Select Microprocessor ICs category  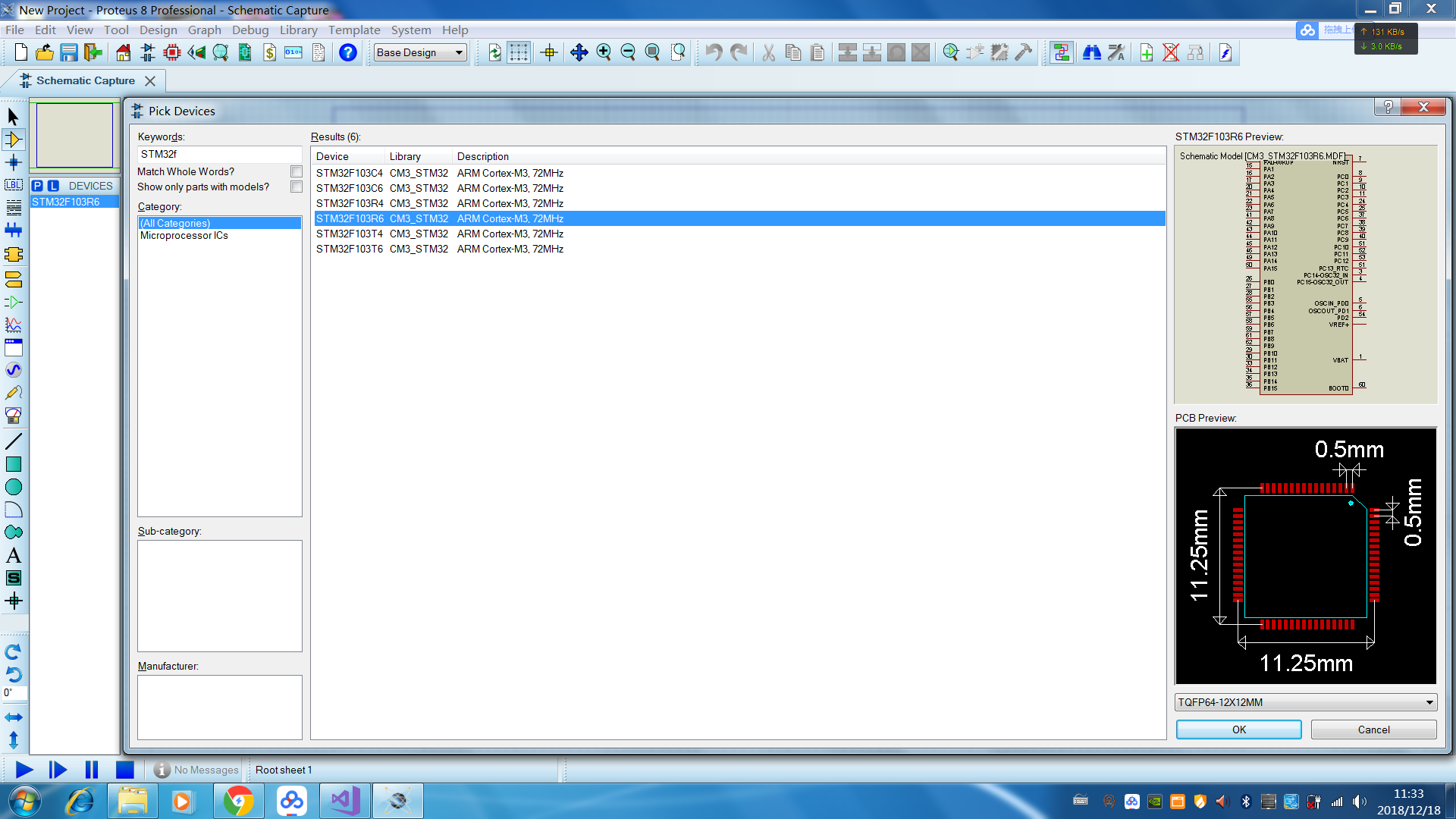184,236
